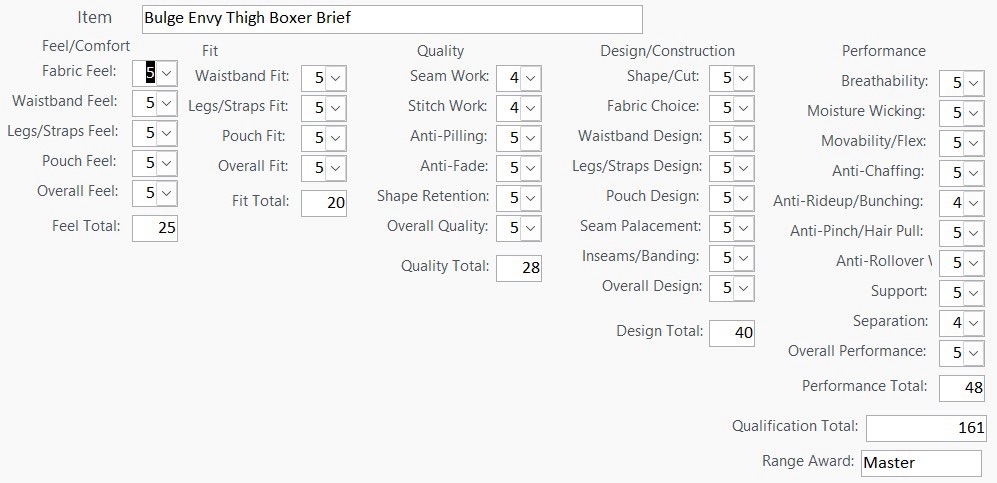Select the Quality Total field
997x483 pixels.
519,267
